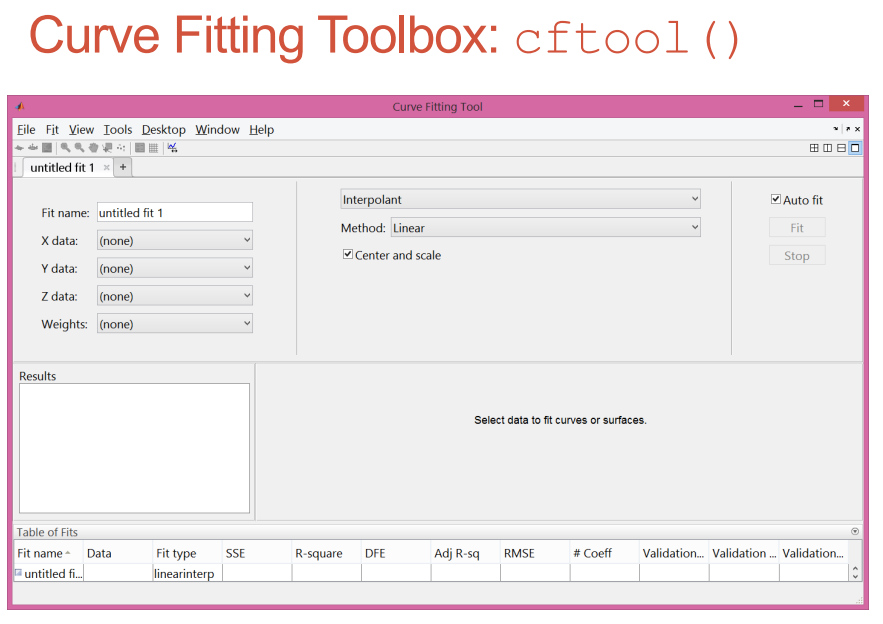Image resolution: width=883 pixels, height=624 pixels.
Task: Open the Y data dropdown
Action: click(175, 268)
